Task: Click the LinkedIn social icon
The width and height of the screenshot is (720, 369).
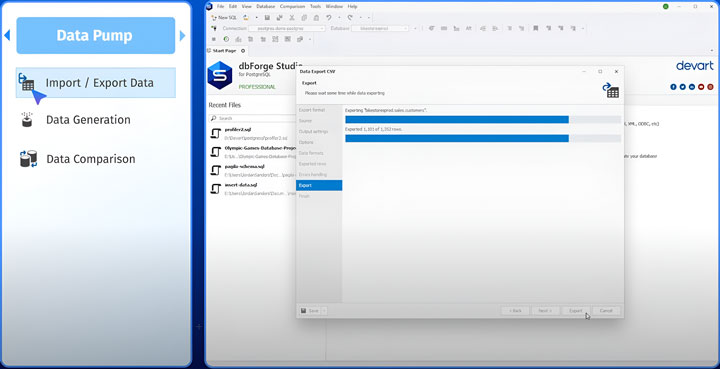Action: tap(692, 87)
